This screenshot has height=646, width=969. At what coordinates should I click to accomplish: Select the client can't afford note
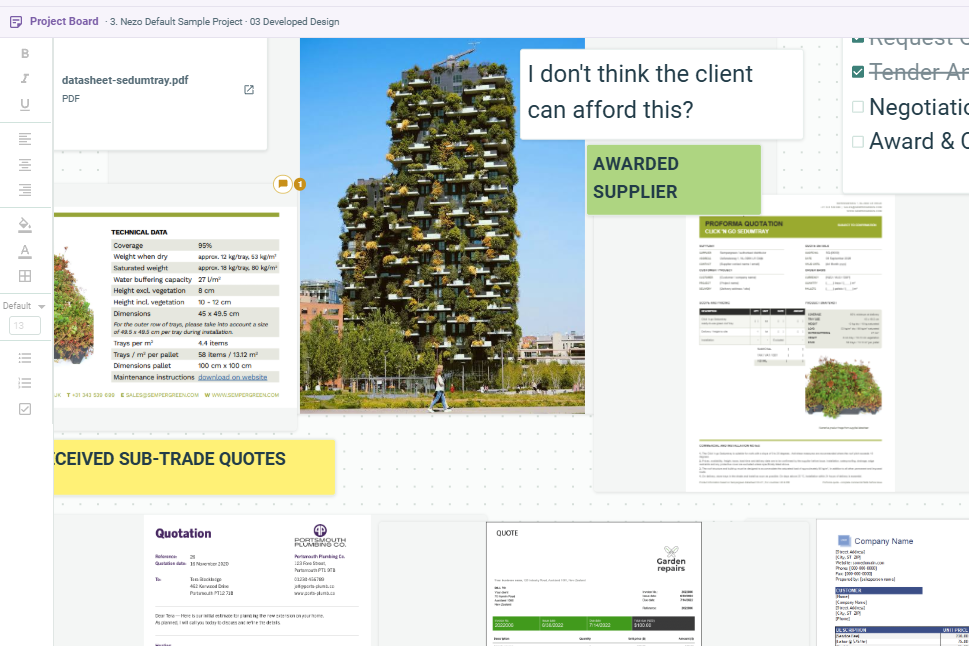tap(661, 94)
